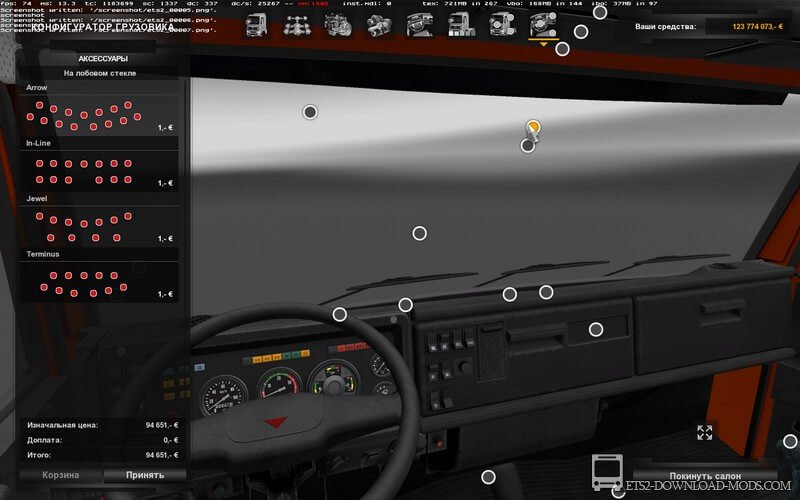Choose the Jewel light pattern accessory
800x500 pixels.
point(99,227)
